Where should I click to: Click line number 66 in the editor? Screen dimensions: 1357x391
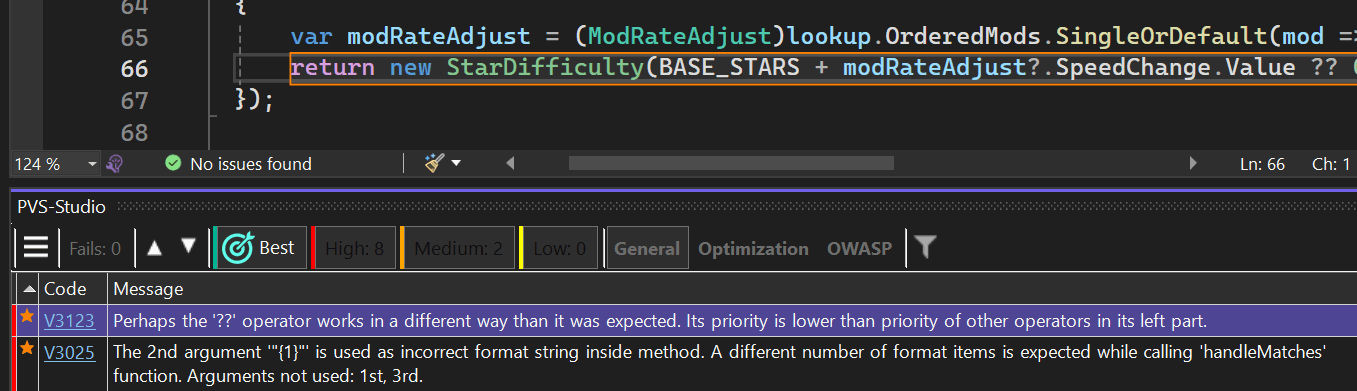coord(134,69)
